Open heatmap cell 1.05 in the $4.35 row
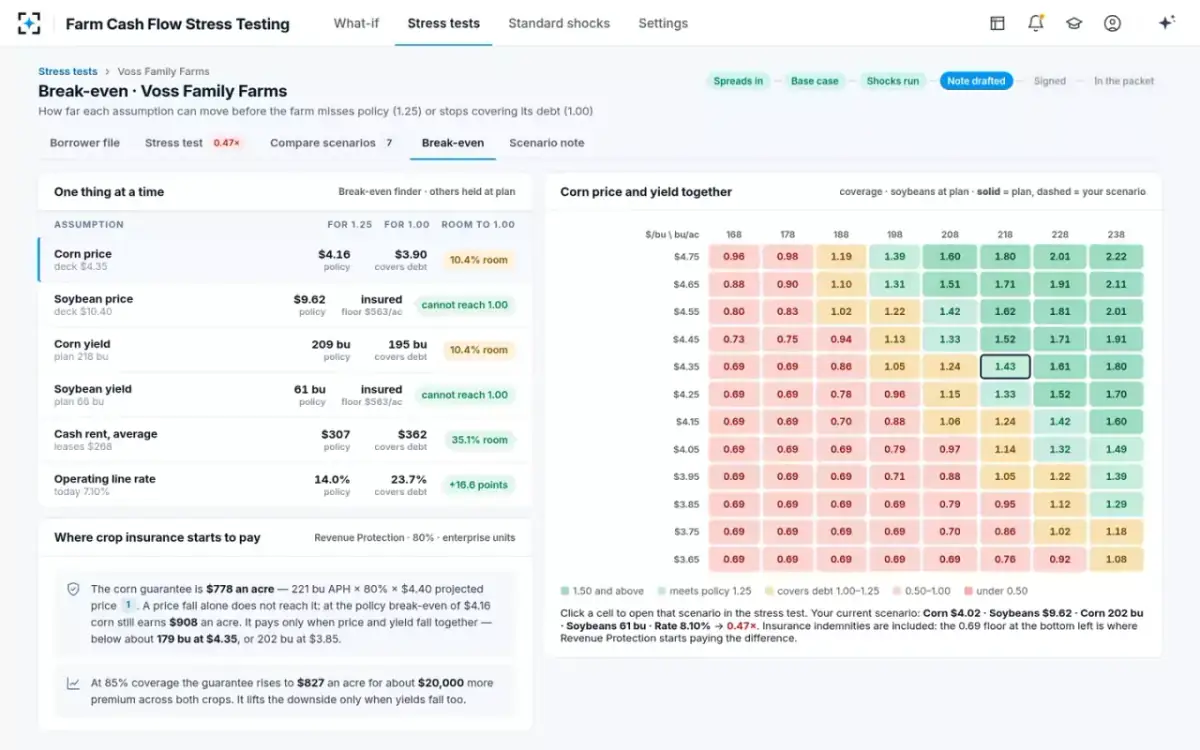 (x=895, y=367)
